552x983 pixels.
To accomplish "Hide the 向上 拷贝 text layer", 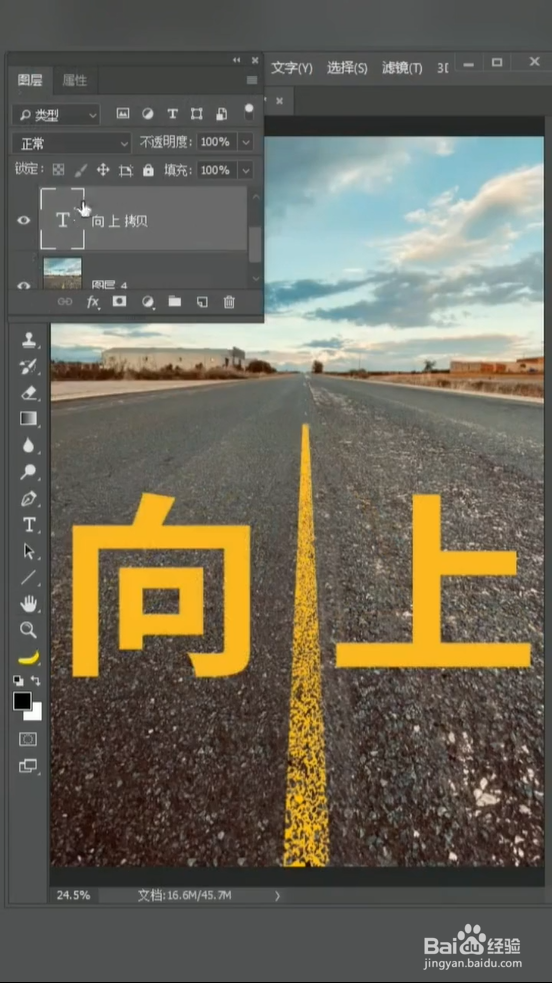I will (x=24, y=220).
